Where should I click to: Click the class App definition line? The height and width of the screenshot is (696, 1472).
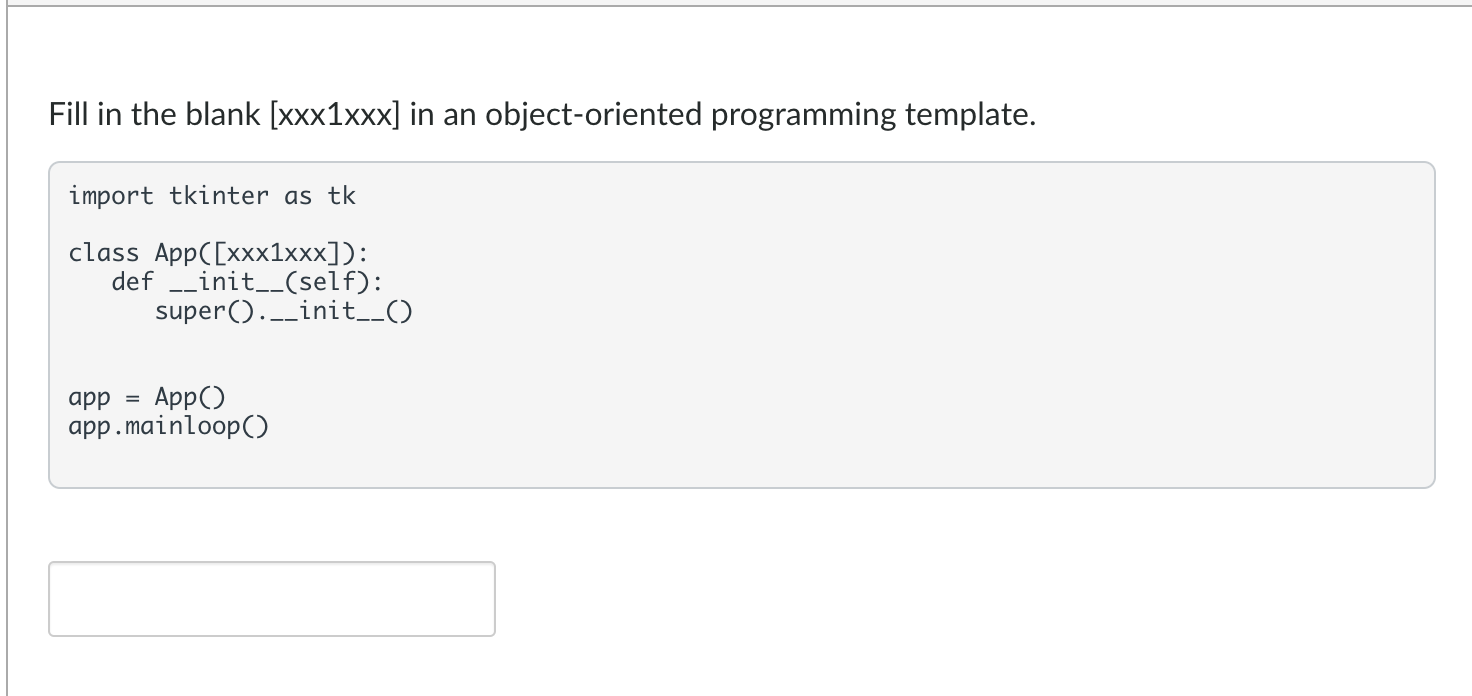pos(220,252)
